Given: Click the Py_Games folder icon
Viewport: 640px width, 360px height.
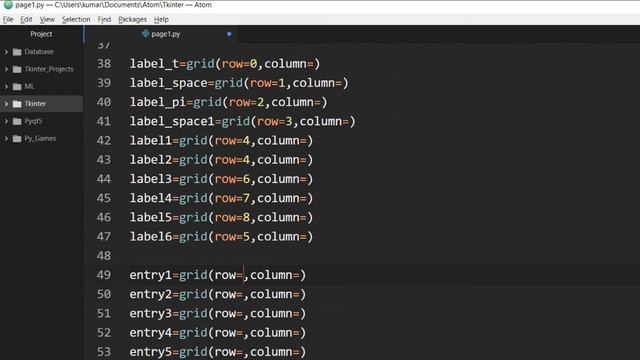Looking at the screenshot, I should click(17, 138).
